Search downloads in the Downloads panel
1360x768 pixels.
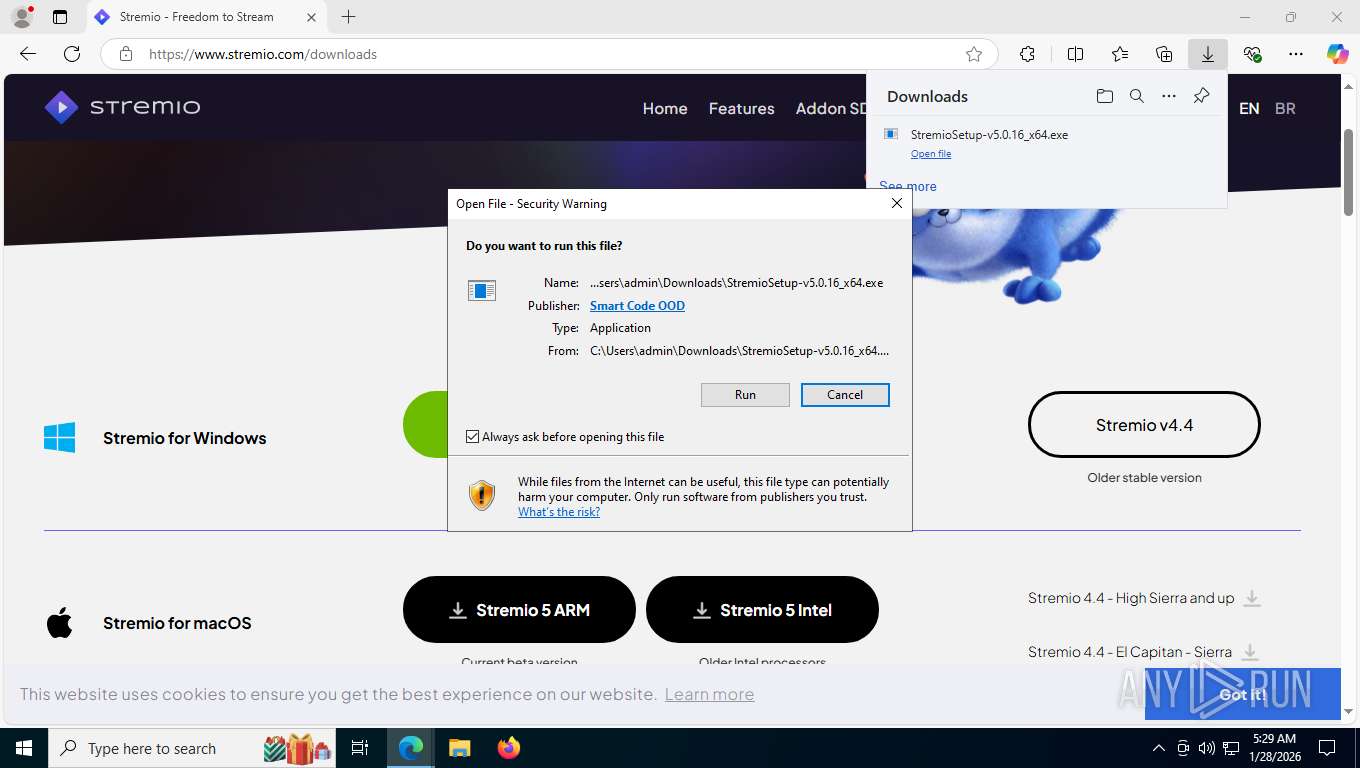click(1137, 96)
